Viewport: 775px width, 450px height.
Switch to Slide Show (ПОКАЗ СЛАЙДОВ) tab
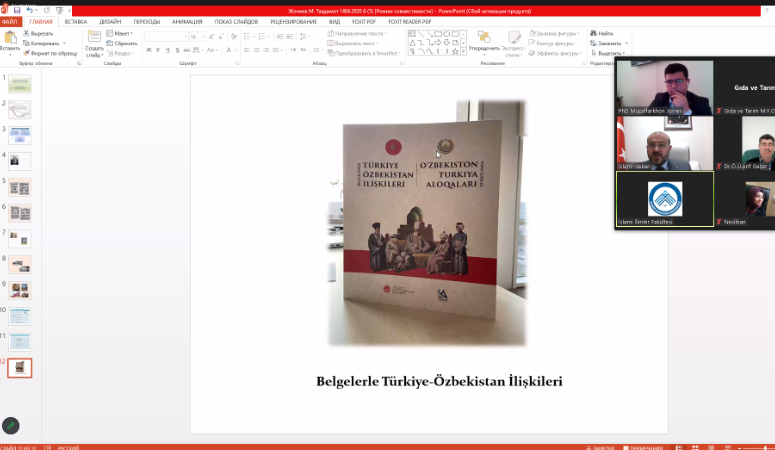click(236, 22)
